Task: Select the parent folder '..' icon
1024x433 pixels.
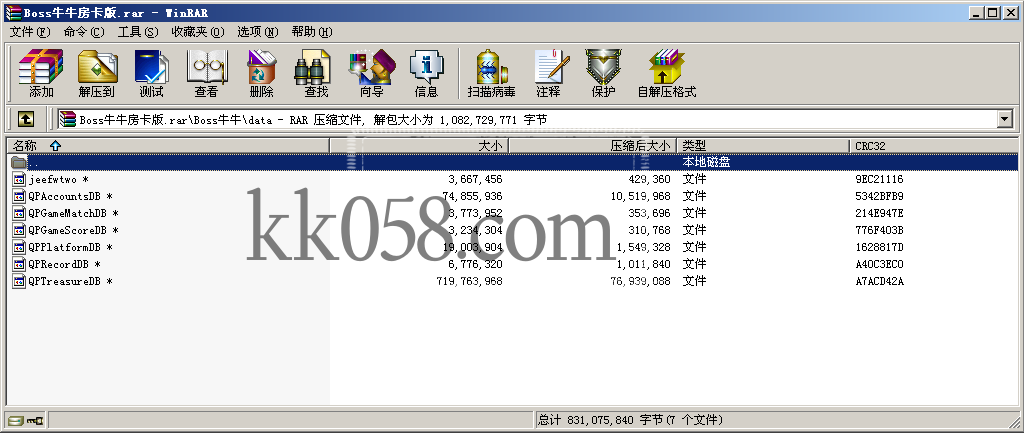Action: [x=19, y=162]
